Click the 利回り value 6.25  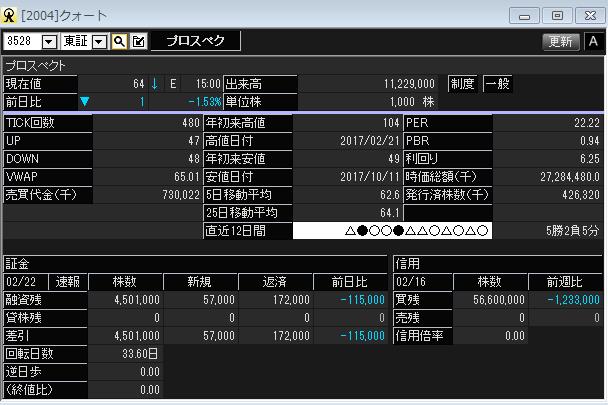pyautogui.click(x=590, y=159)
